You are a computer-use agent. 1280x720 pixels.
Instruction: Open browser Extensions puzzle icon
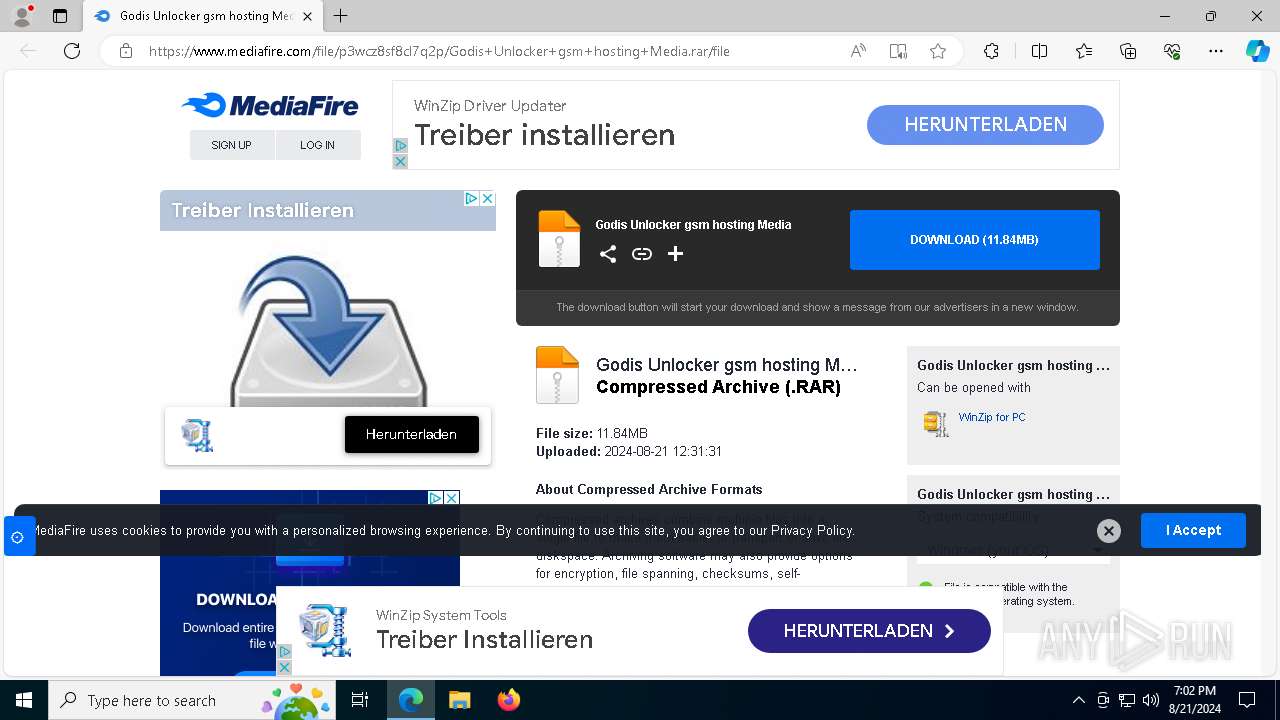click(991, 51)
